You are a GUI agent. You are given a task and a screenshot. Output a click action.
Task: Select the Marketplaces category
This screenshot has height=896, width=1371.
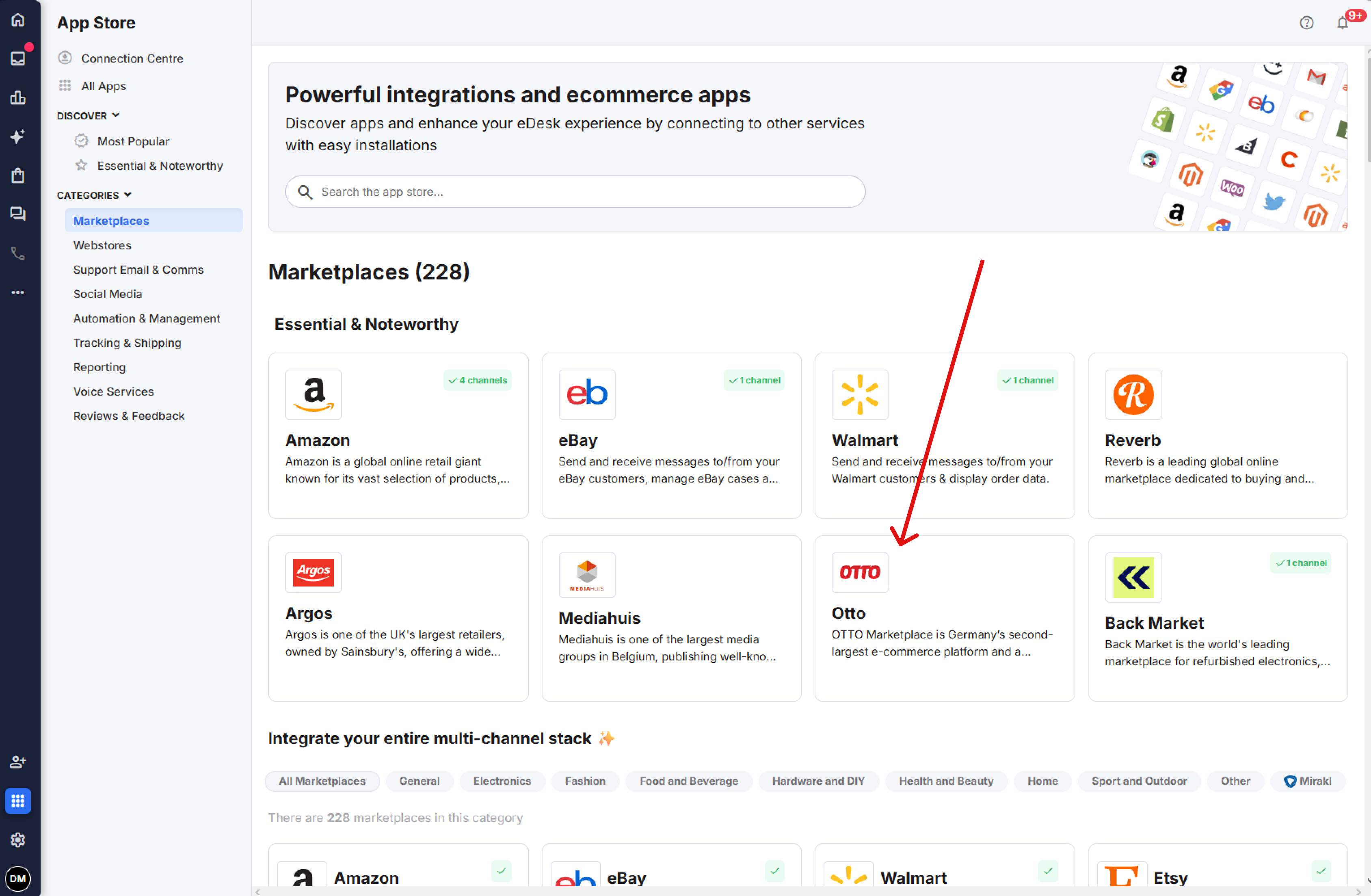click(x=153, y=221)
